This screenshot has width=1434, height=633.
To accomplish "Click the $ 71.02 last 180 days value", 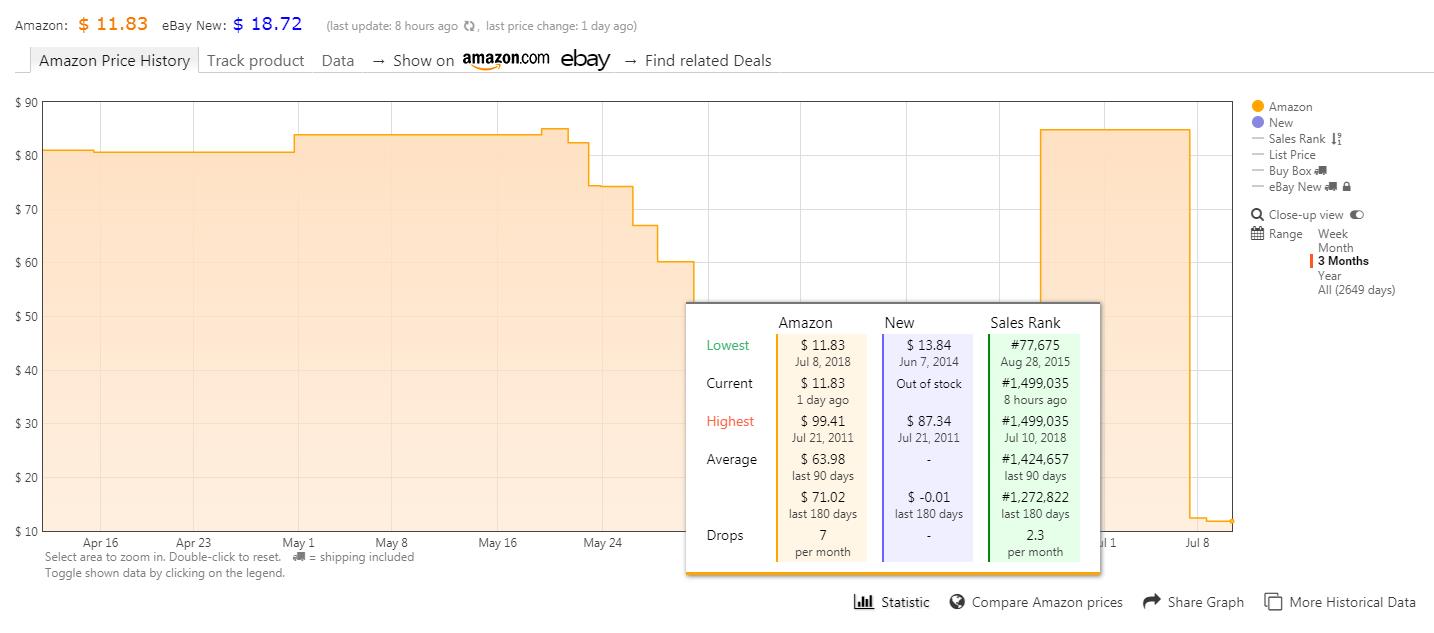I will (x=823, y=497).
